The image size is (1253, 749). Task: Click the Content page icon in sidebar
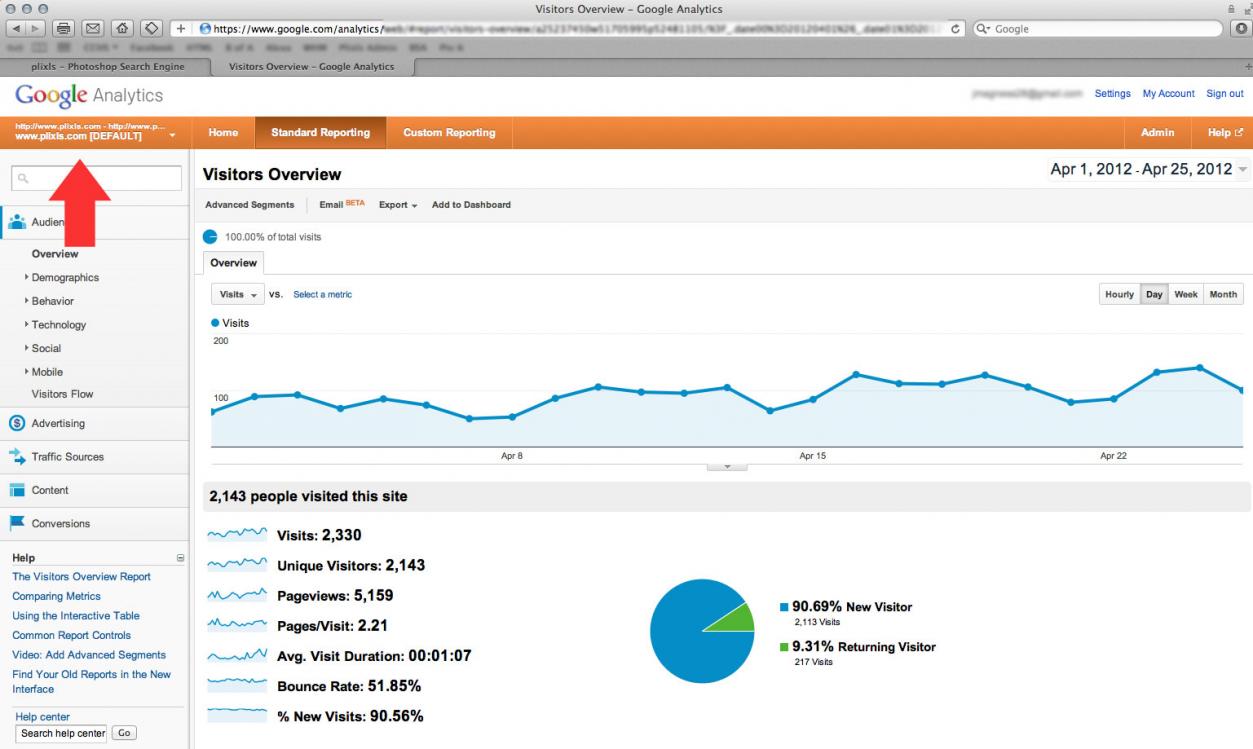[16, 490]
